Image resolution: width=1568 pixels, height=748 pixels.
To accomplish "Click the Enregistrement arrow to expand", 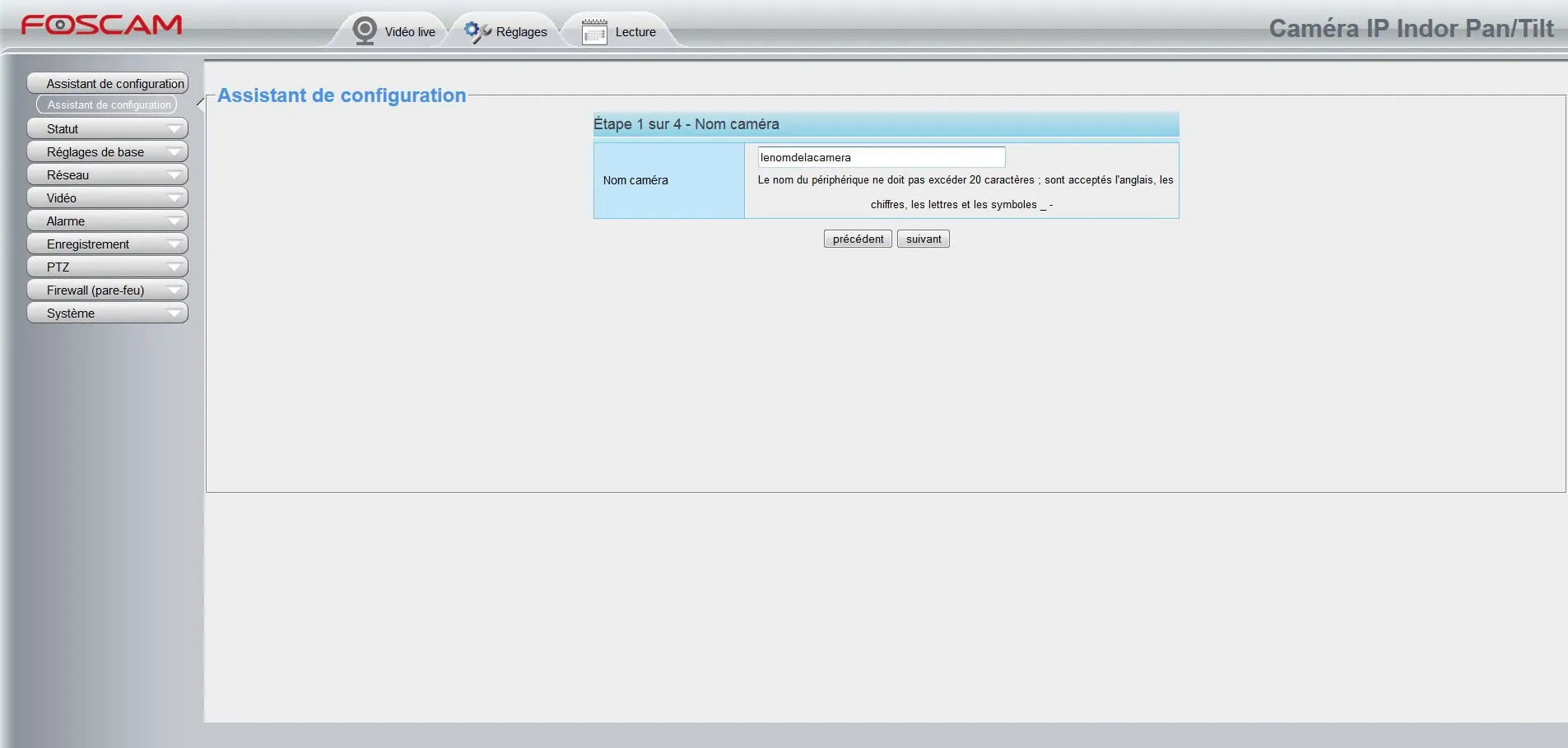I will click(x=174, y=244).
